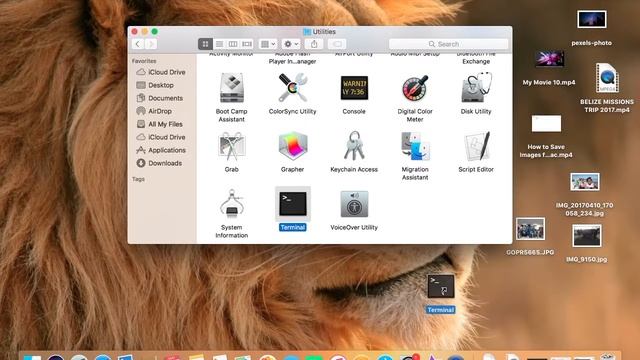
Task: Select the ColorSync Utility icon
Action: 292,88
